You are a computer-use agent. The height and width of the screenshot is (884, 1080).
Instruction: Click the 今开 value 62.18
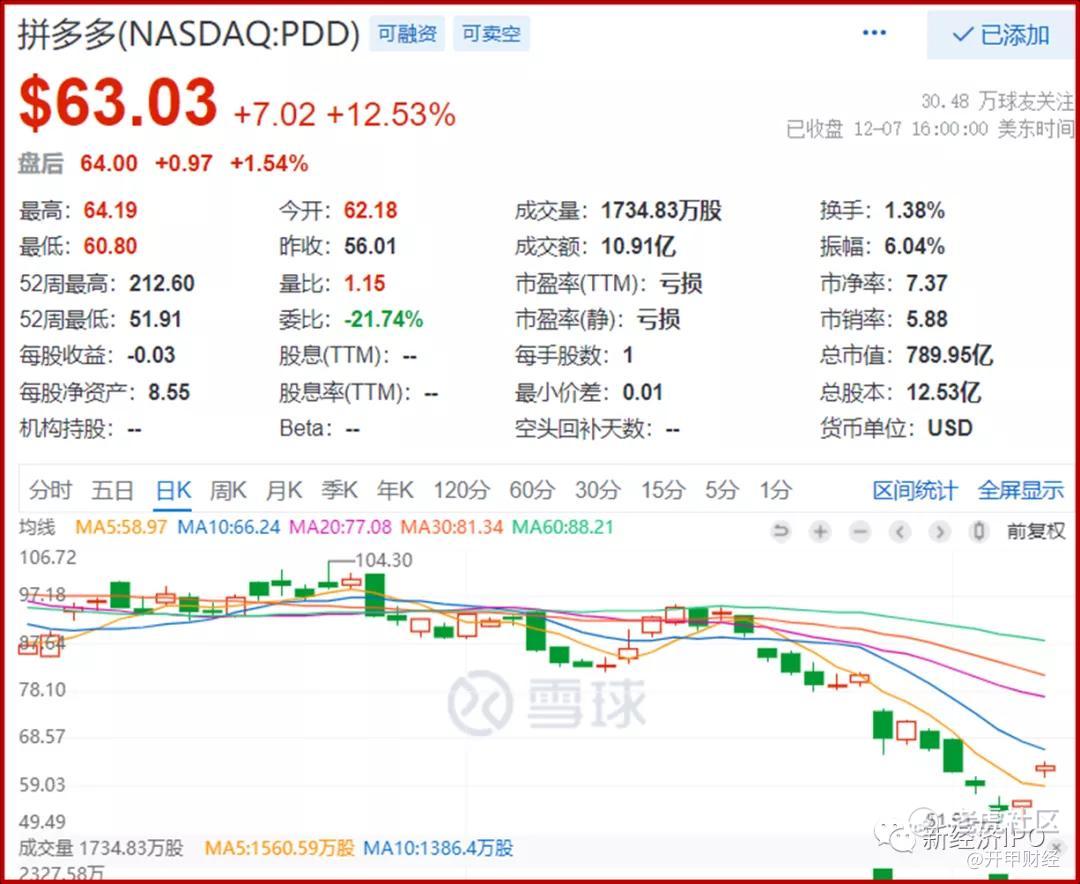tap(371, 210)
